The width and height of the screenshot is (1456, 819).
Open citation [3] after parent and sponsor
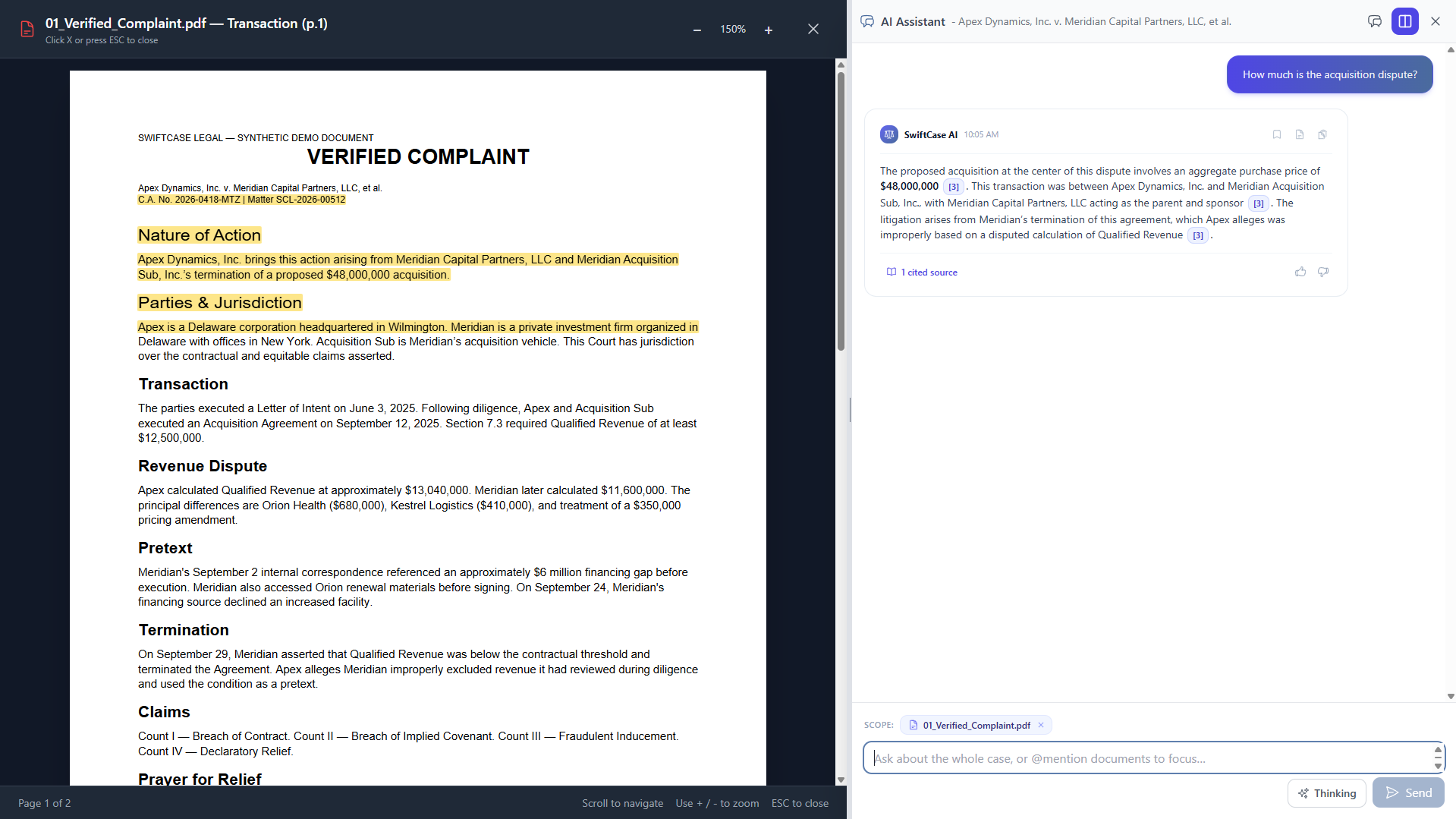click(x=1258, y=203)
